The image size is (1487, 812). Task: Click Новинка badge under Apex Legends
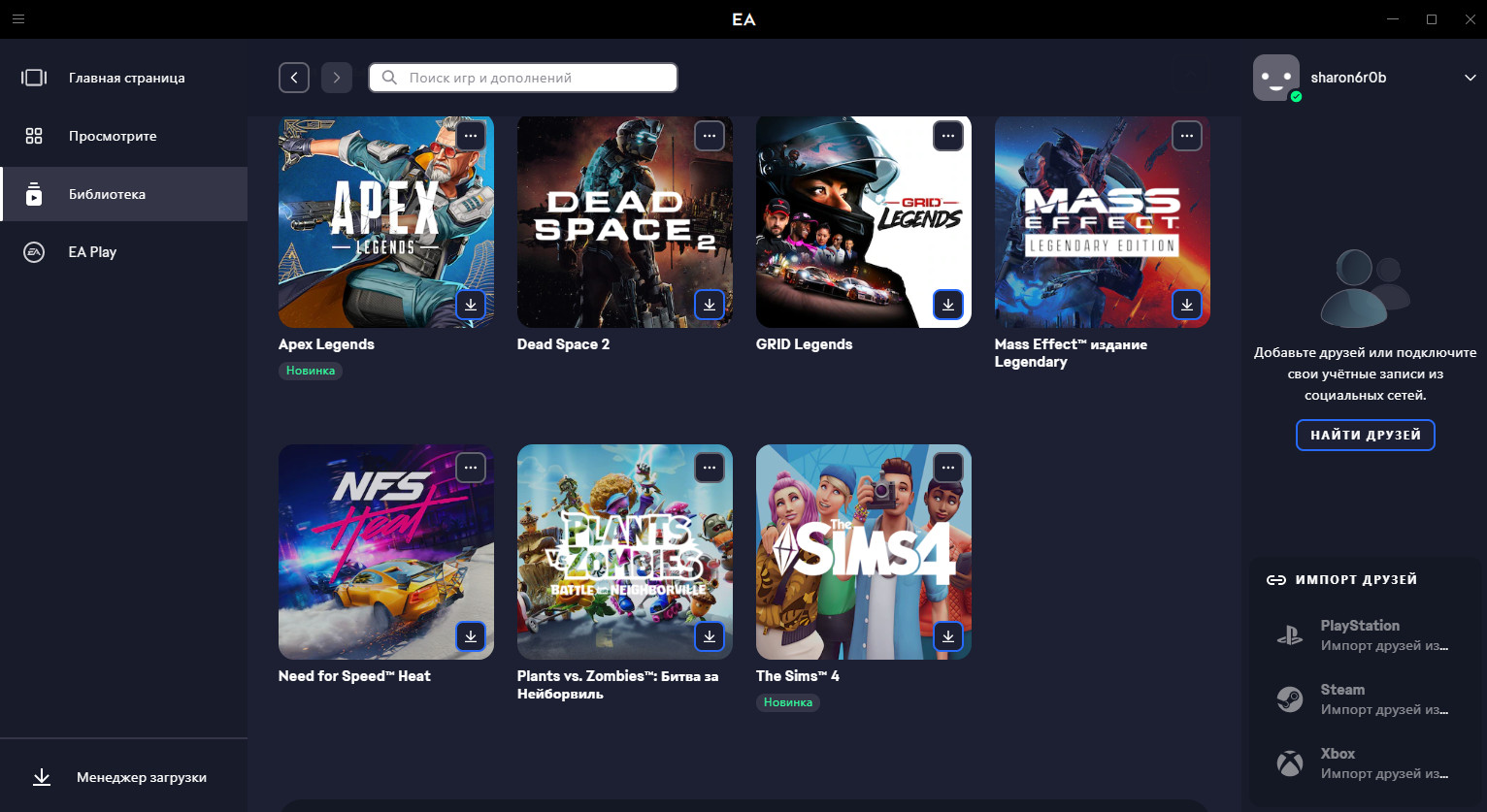(x=311, y=371)
